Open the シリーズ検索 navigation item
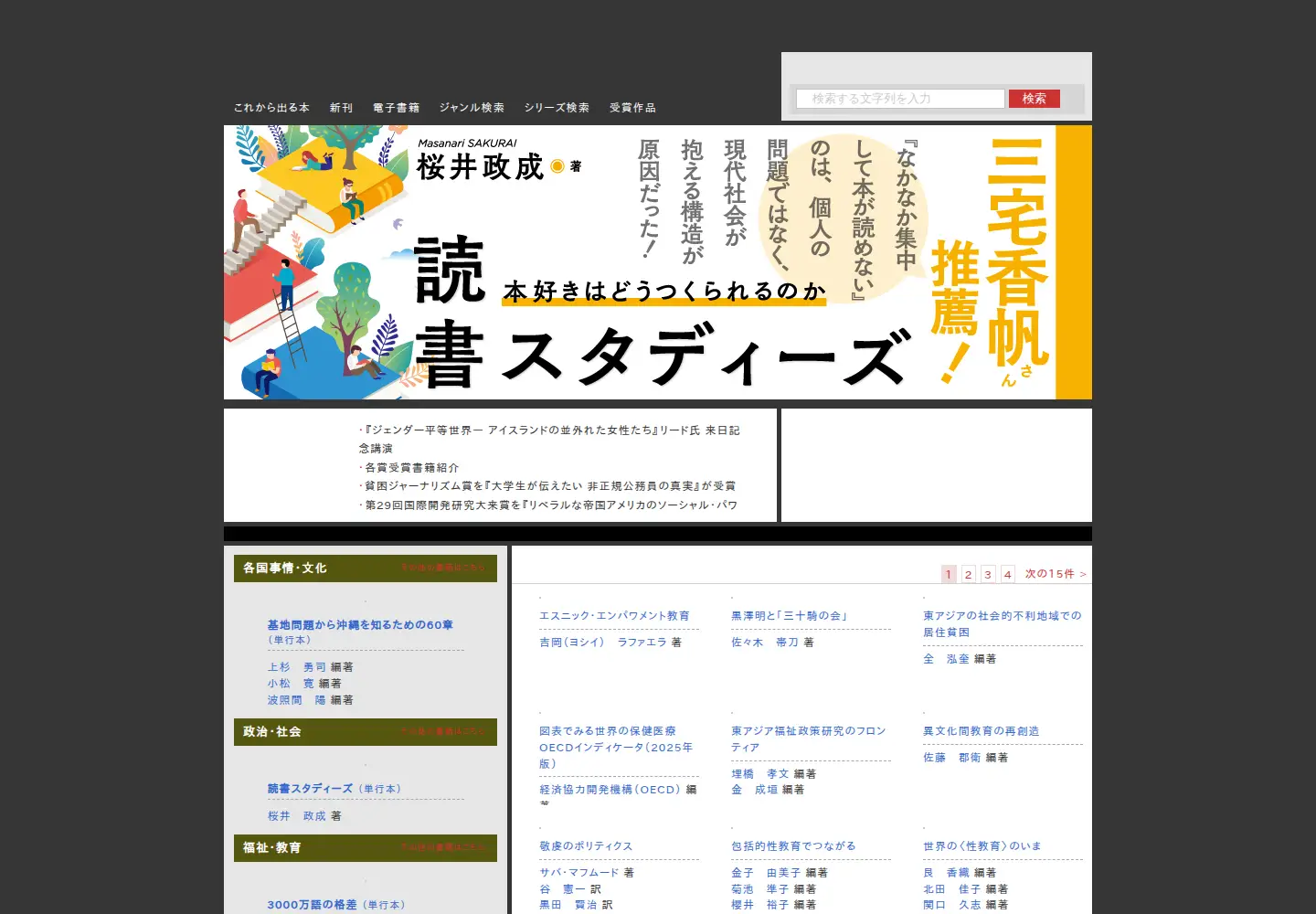 pos(557,108)
